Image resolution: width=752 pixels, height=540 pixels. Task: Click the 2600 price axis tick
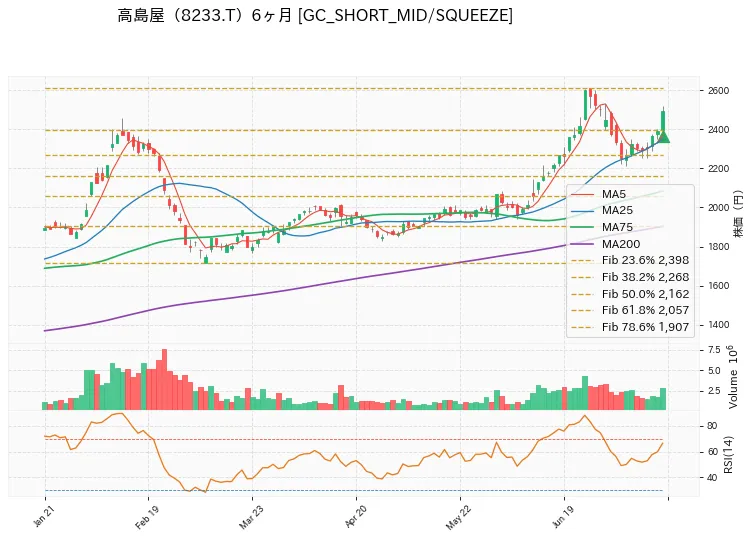point(718,91)
